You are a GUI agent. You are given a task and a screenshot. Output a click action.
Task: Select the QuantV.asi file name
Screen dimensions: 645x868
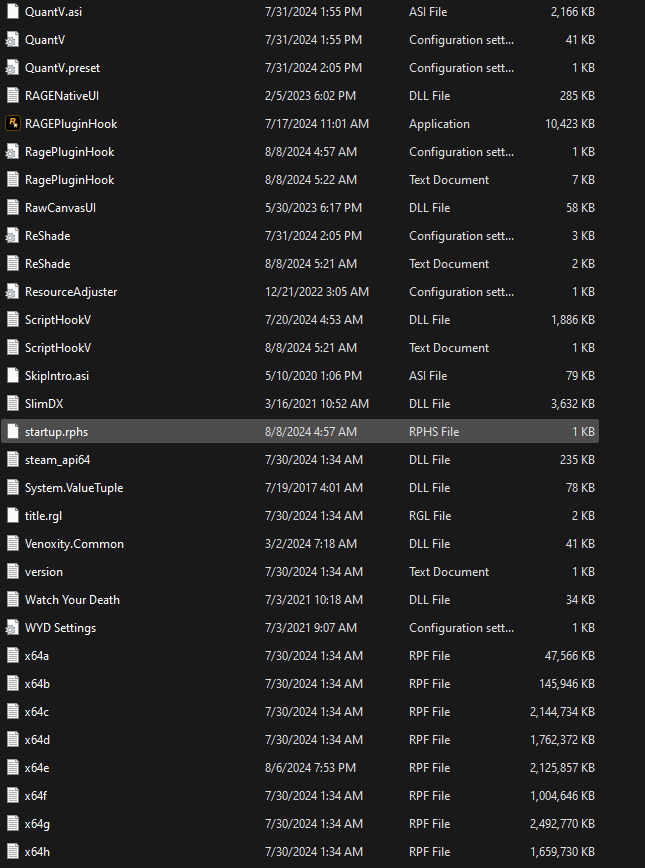(x=53, y=12)
